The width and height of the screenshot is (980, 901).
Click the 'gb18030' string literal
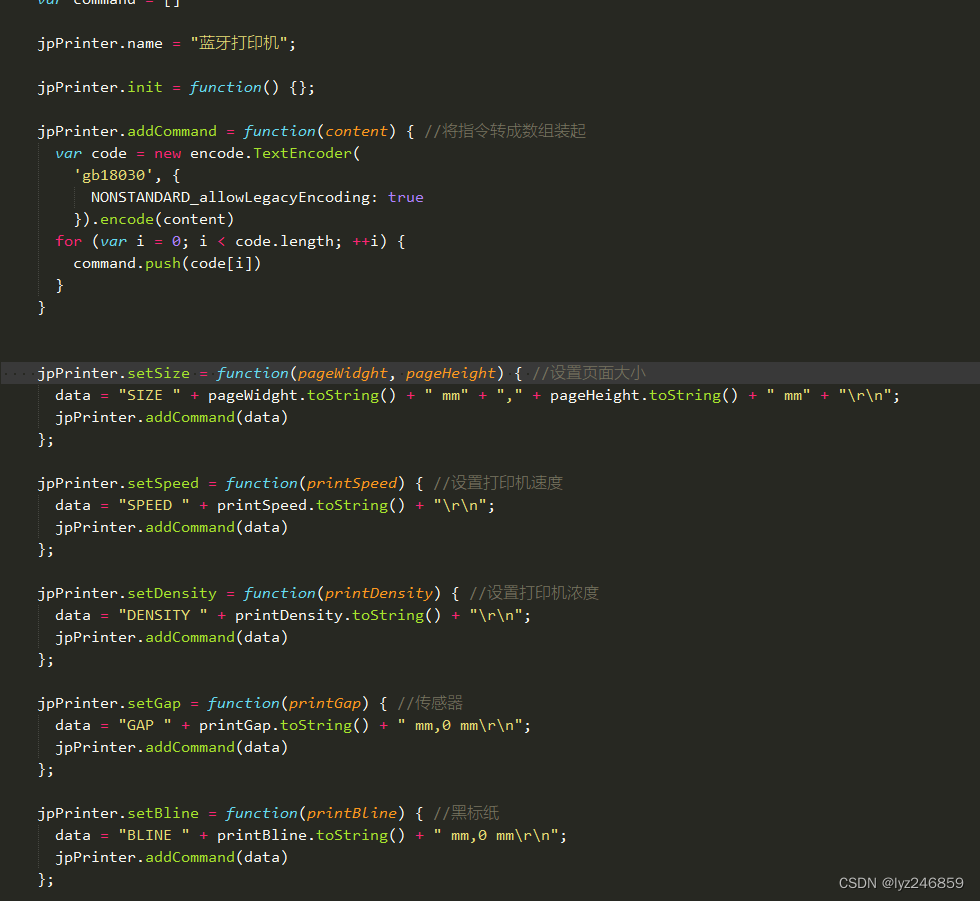113,176
